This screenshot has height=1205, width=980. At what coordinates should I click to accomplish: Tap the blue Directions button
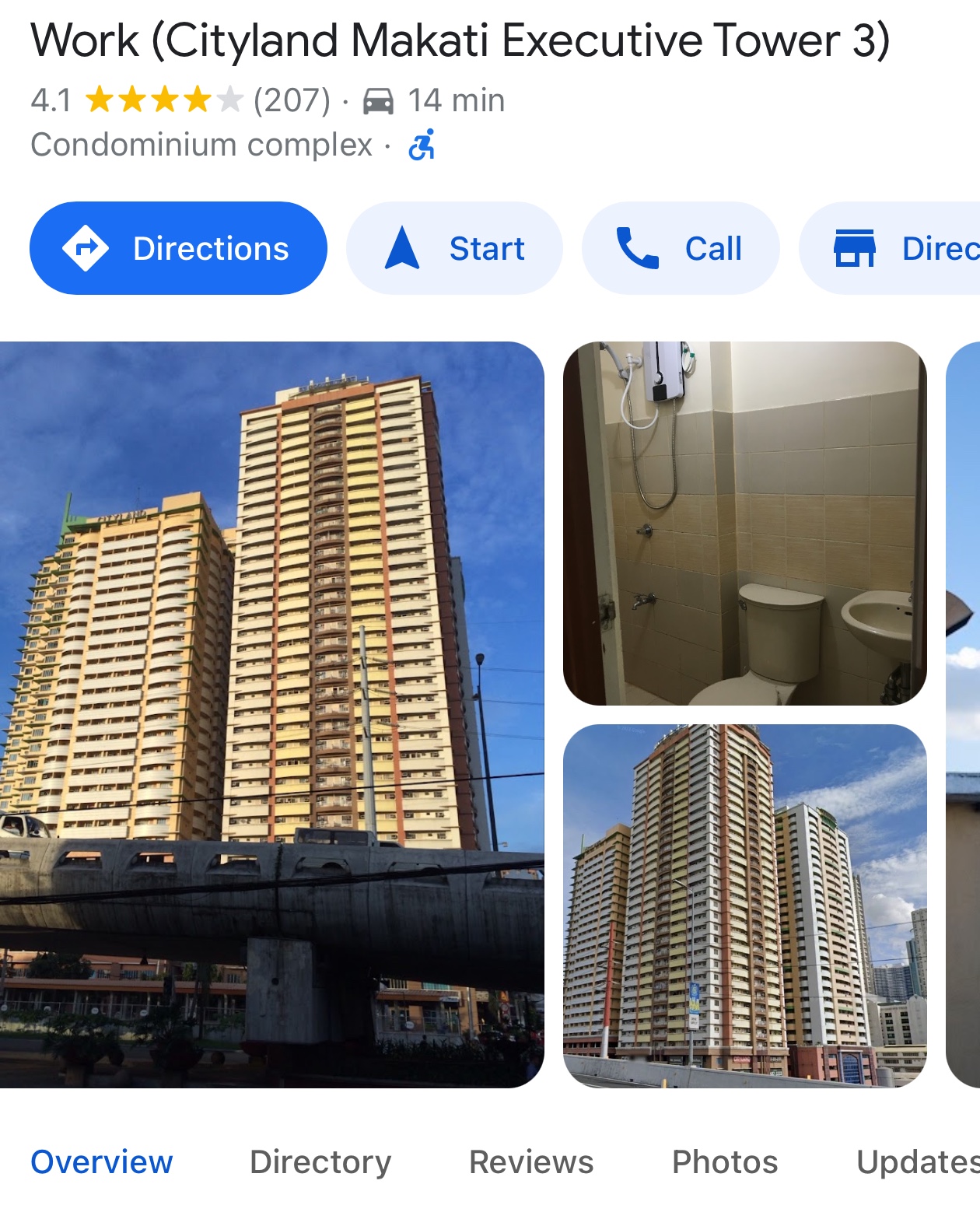tap(178, 248)
